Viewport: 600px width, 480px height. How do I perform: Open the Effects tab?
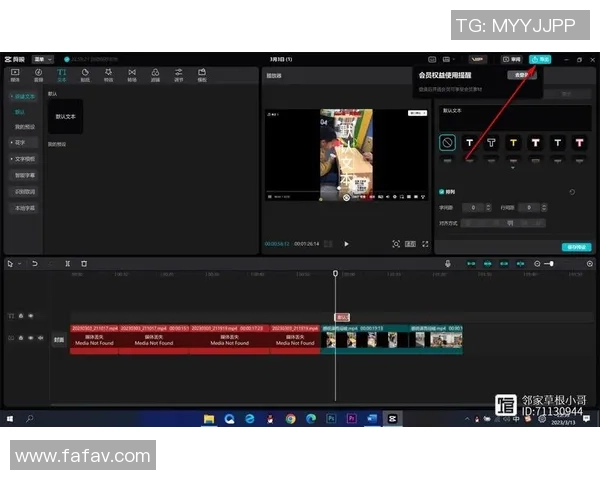click(108, 75)
